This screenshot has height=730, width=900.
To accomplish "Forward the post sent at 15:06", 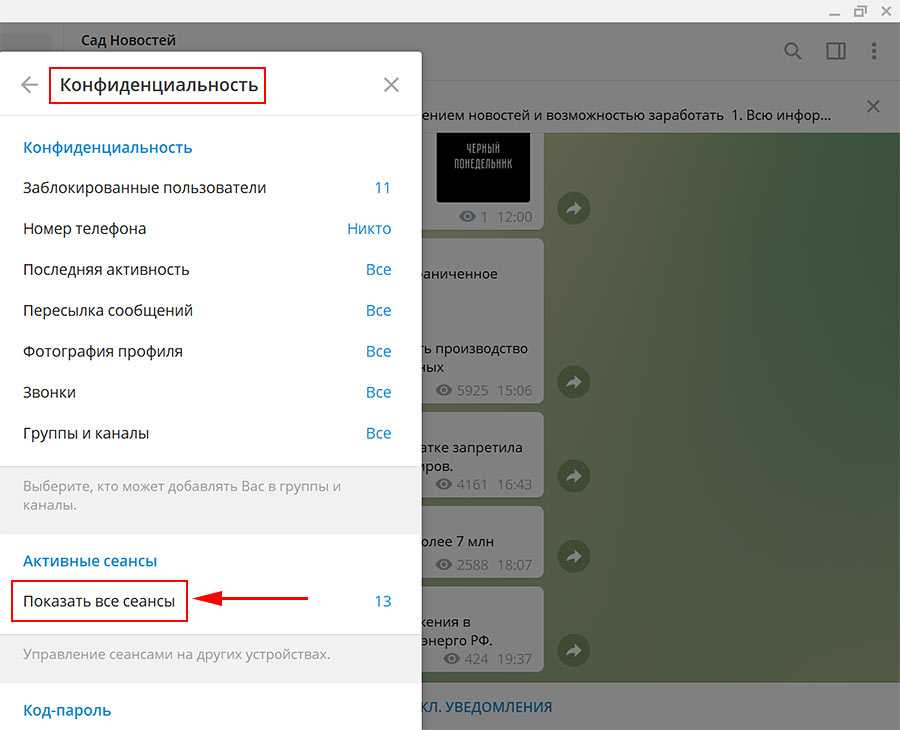I will (x=574, y=382).
